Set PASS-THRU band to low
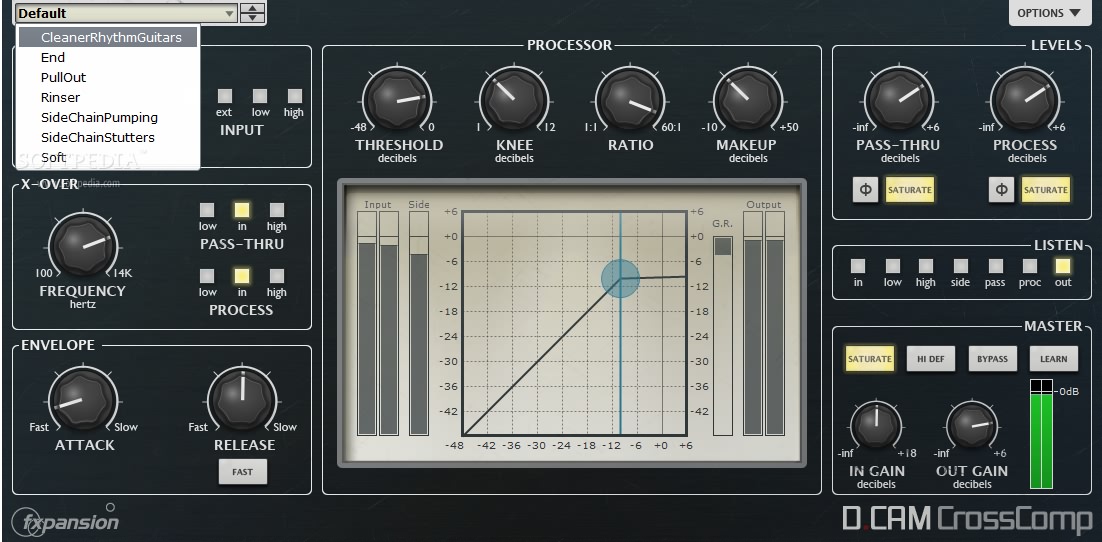 207,209
